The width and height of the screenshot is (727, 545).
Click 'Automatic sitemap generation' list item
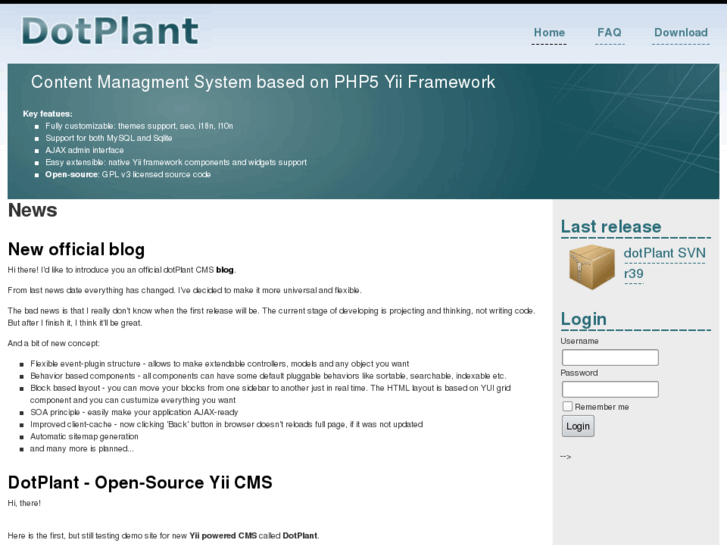pos(84,436)
